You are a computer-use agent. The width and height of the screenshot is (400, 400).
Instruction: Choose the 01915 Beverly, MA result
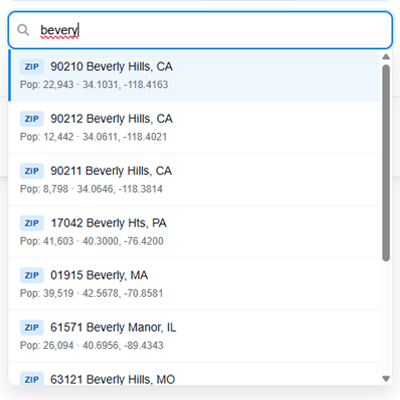194,284
